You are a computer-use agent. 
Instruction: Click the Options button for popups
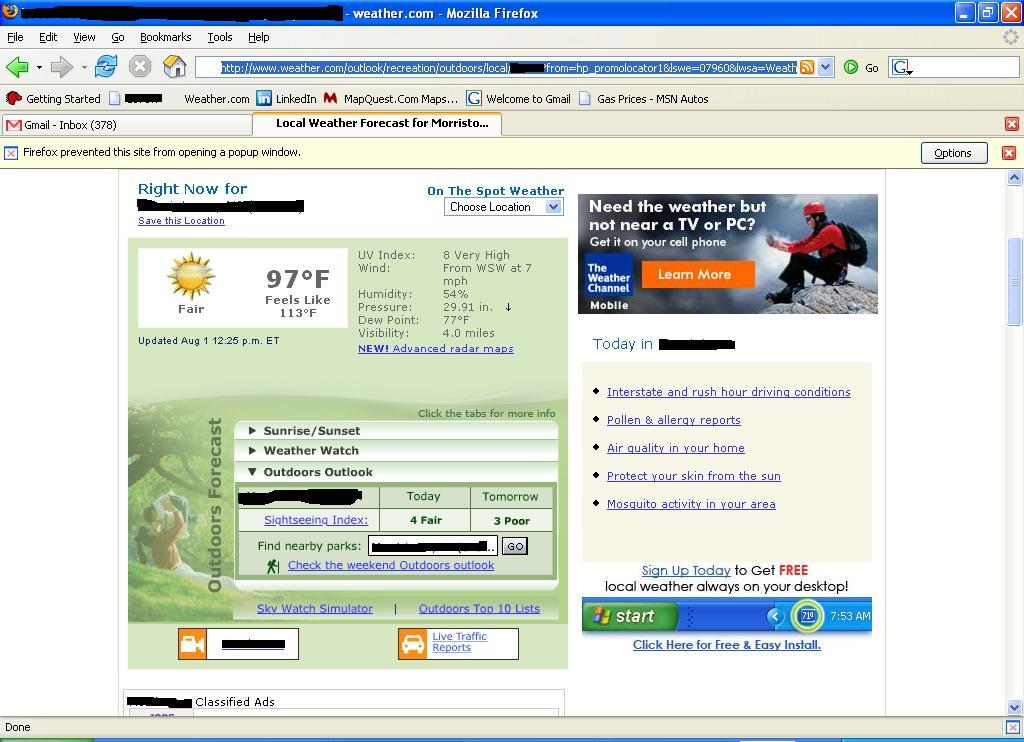[x=953, y=153]
